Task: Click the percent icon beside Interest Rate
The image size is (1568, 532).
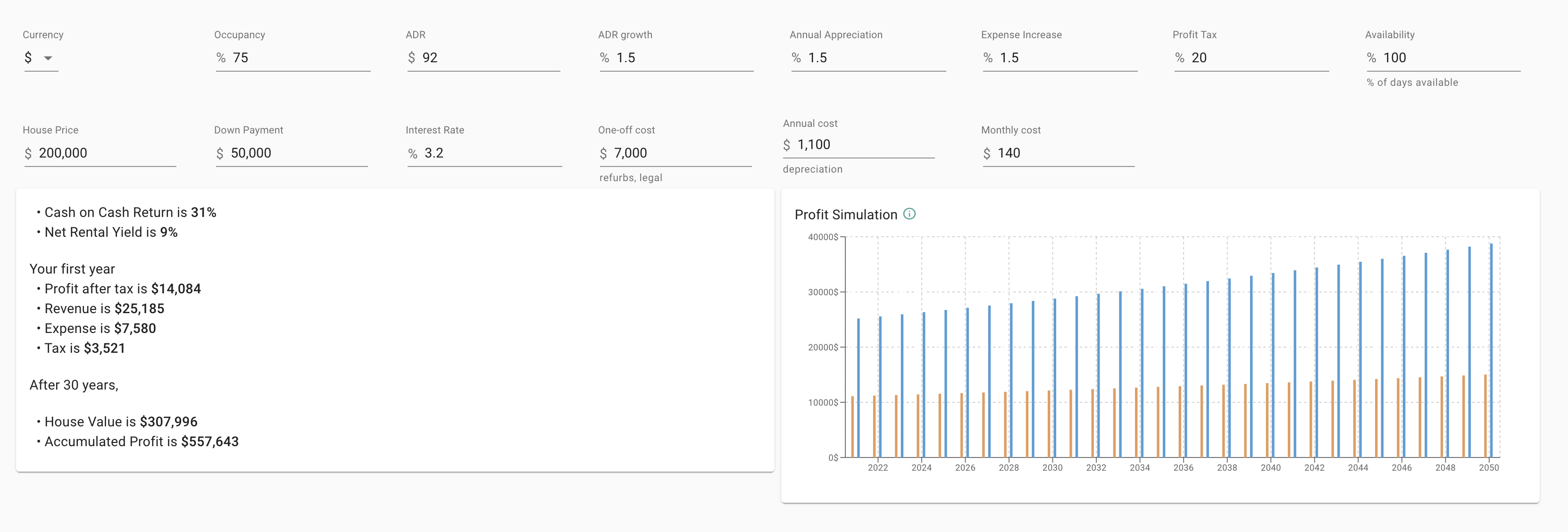Action: (x=413, y=153)
